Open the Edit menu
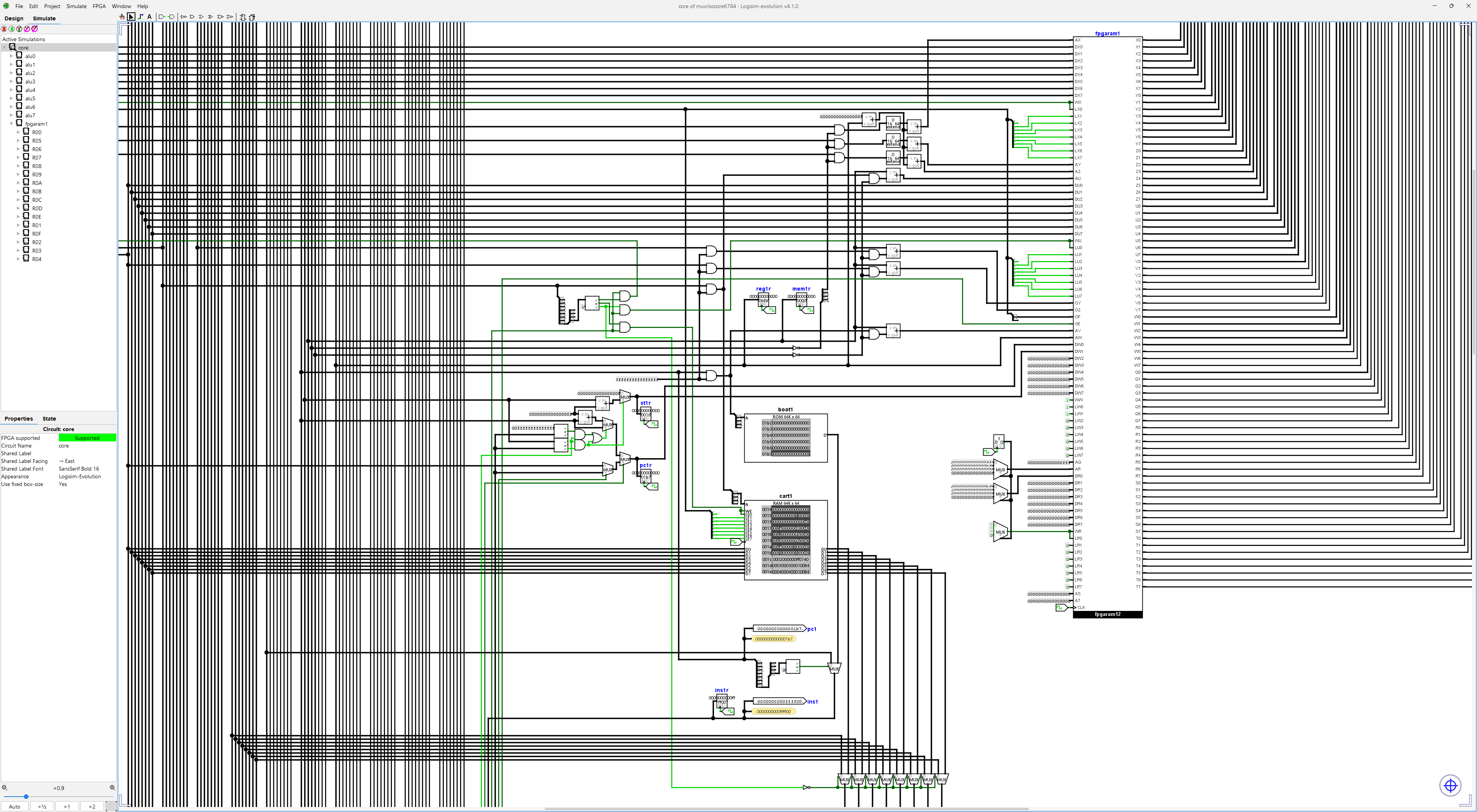This screenshot has width=1477, height=812. [x=34, y=6]
